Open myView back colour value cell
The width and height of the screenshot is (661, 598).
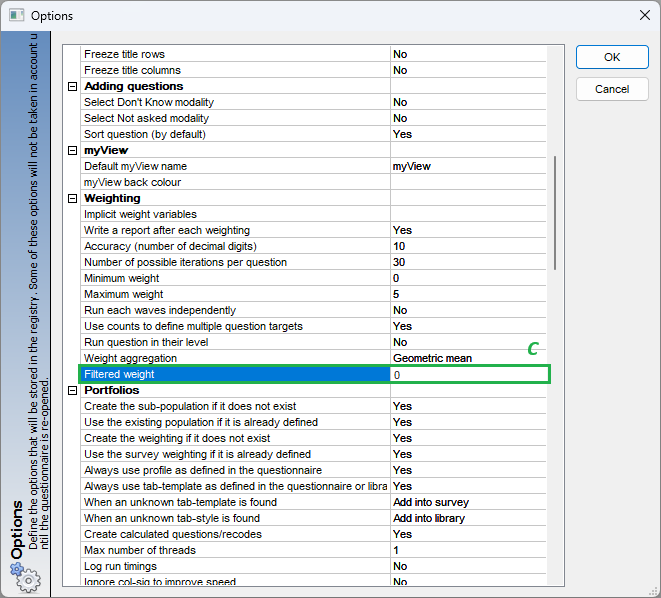tap(468, 182)
